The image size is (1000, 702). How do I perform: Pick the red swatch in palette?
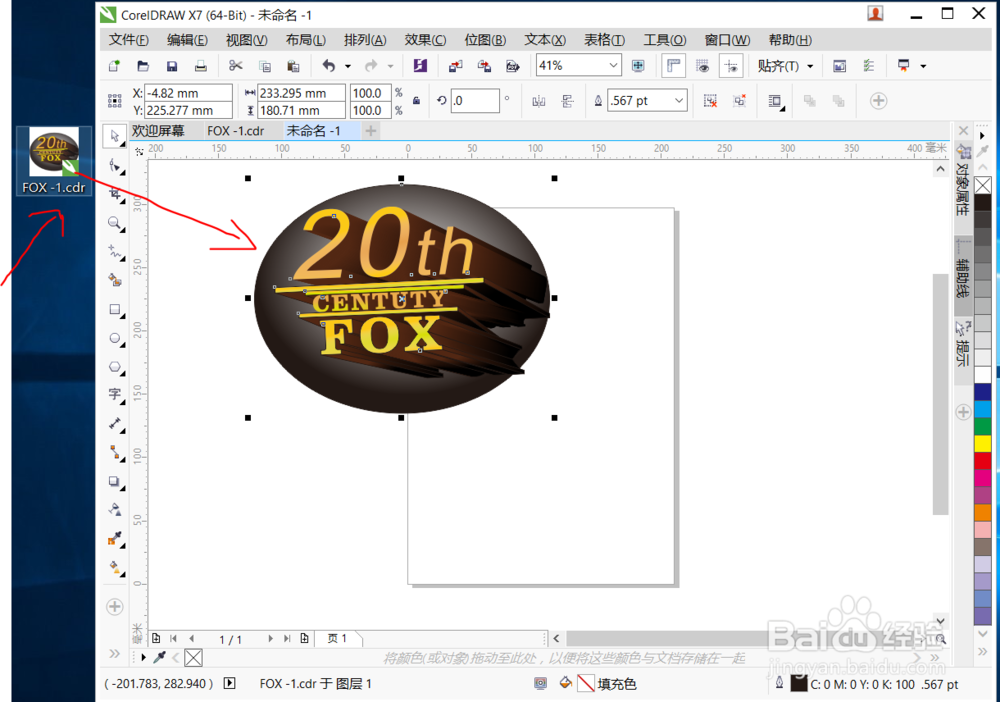click(983, 461)
